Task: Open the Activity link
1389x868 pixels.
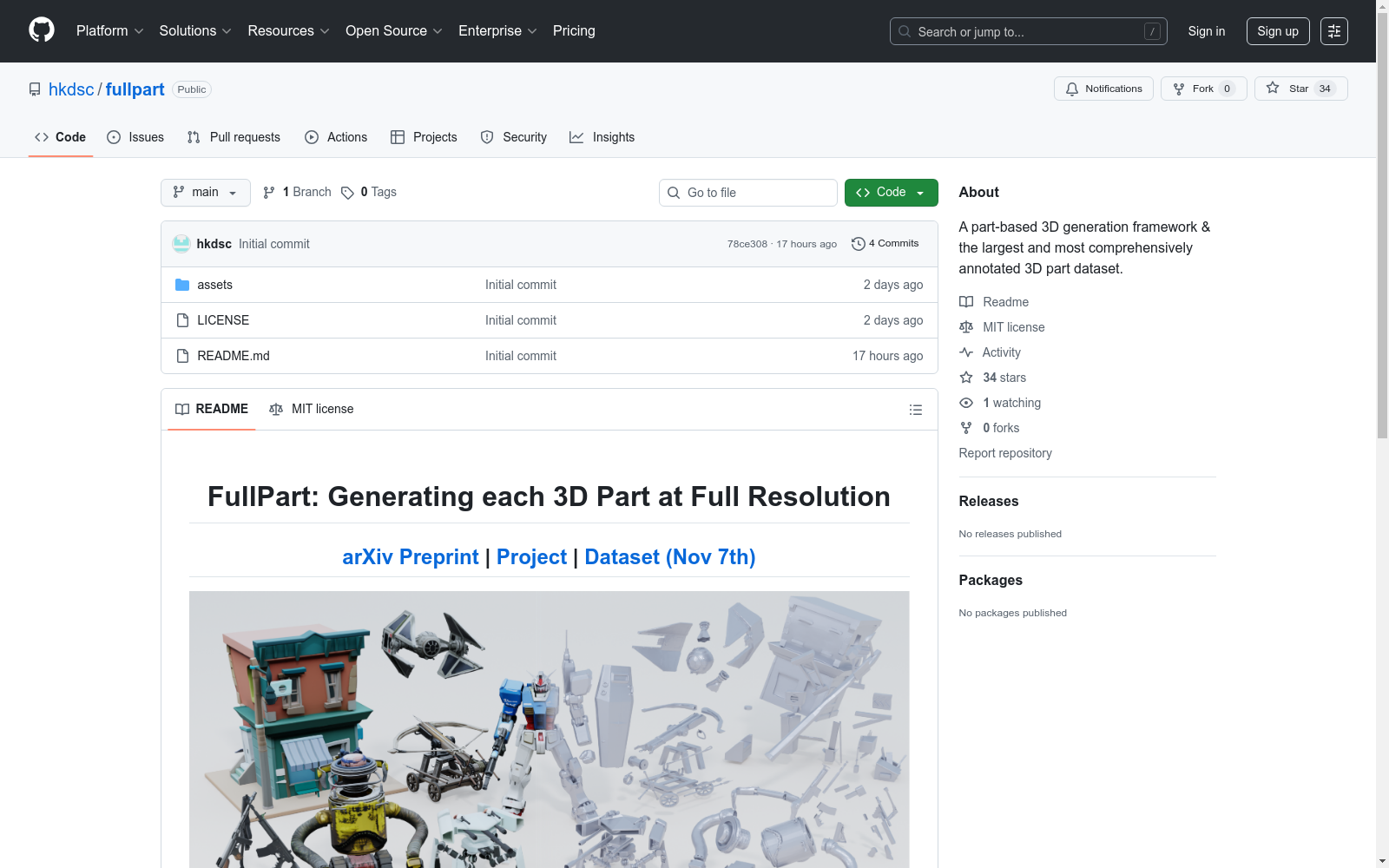Action: click(x=990, y=352)
